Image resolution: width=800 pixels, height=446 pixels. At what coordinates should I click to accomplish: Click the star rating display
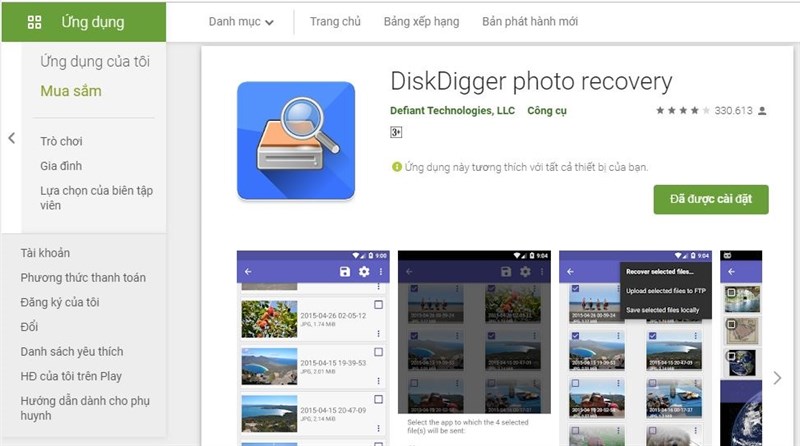coord(683,110)
